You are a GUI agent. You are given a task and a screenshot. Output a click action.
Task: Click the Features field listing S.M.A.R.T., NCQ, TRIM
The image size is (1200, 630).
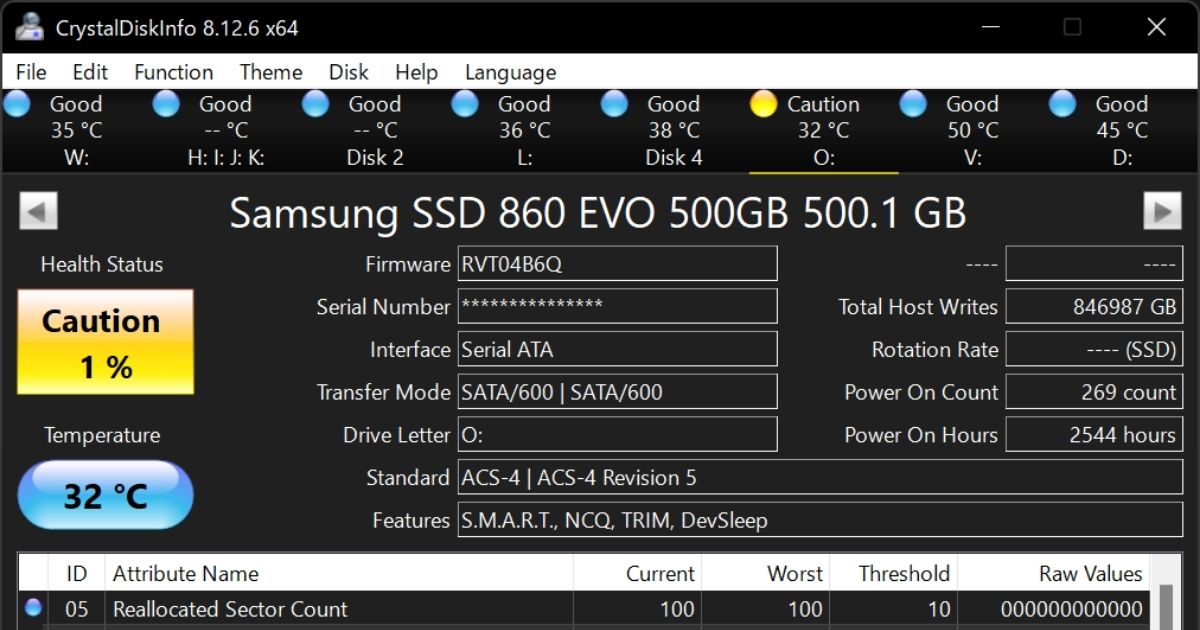[819, 520]
